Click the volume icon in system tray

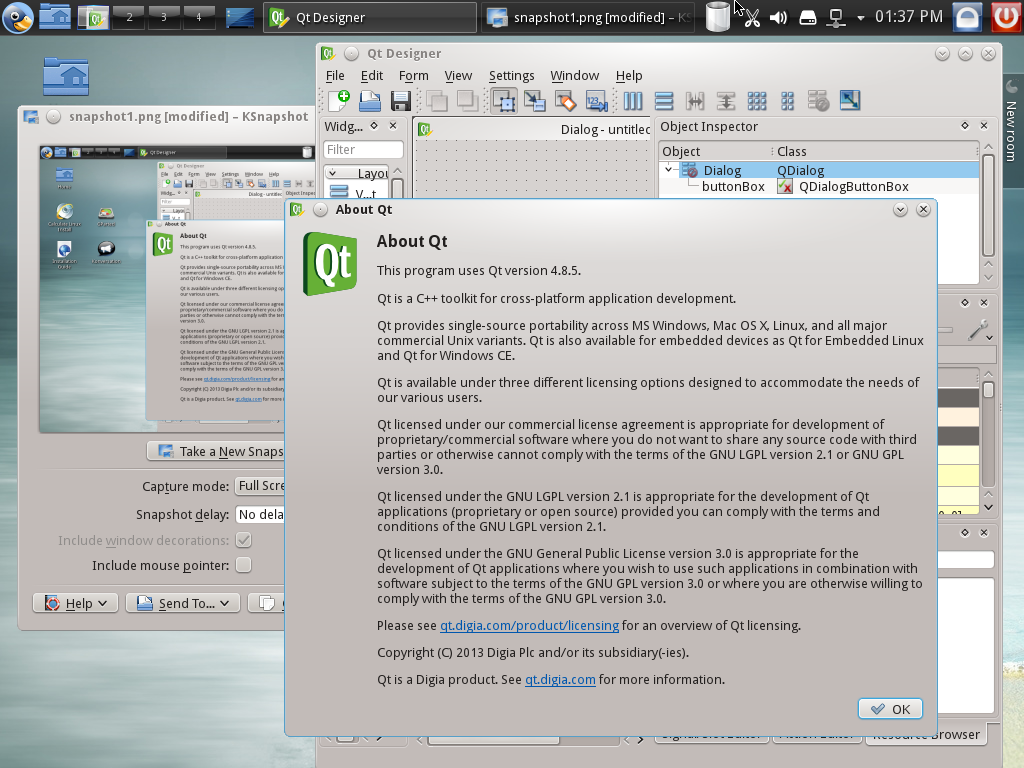tap(778, 18)
